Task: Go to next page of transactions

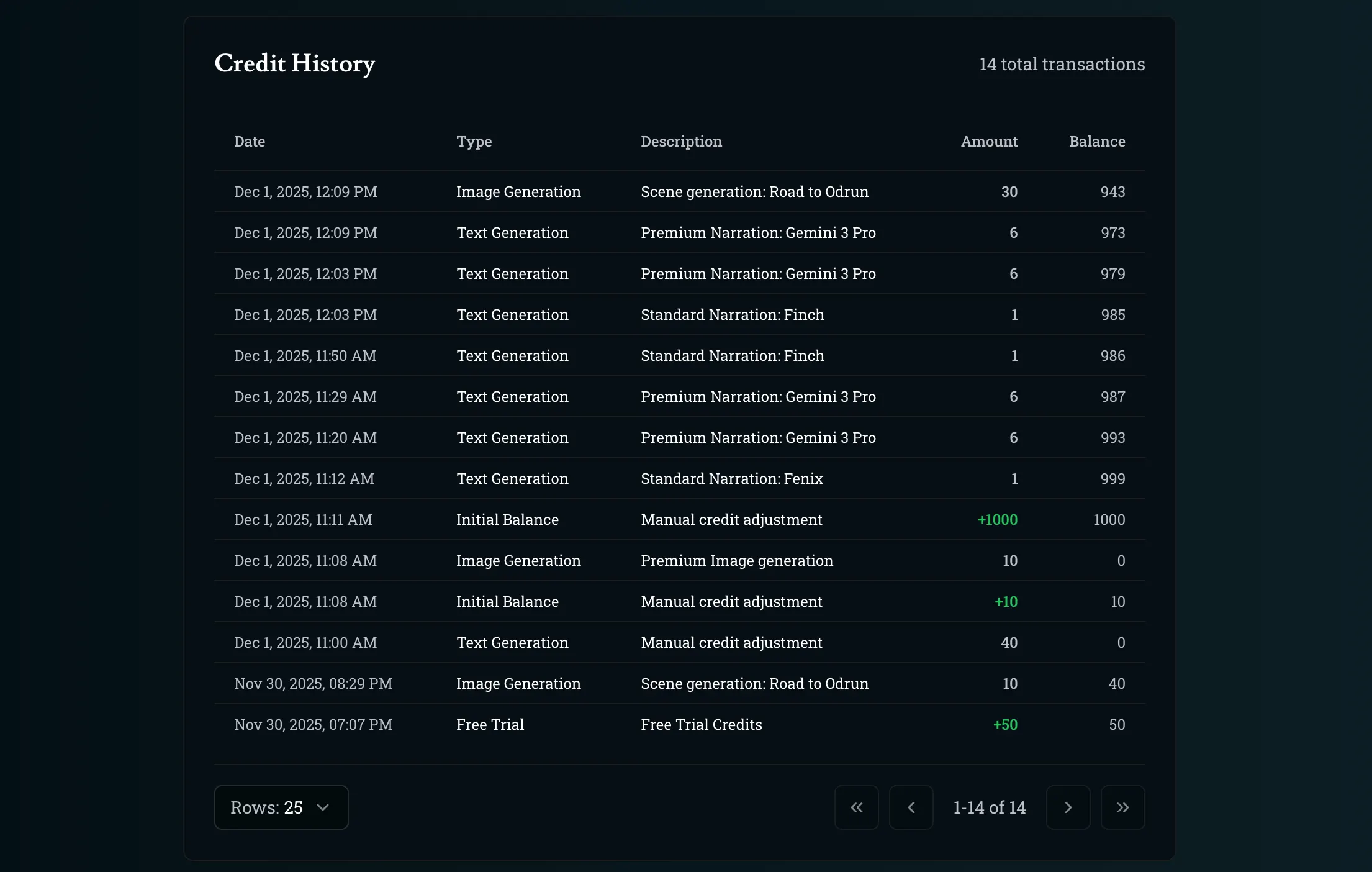Action: point(1068,807)
